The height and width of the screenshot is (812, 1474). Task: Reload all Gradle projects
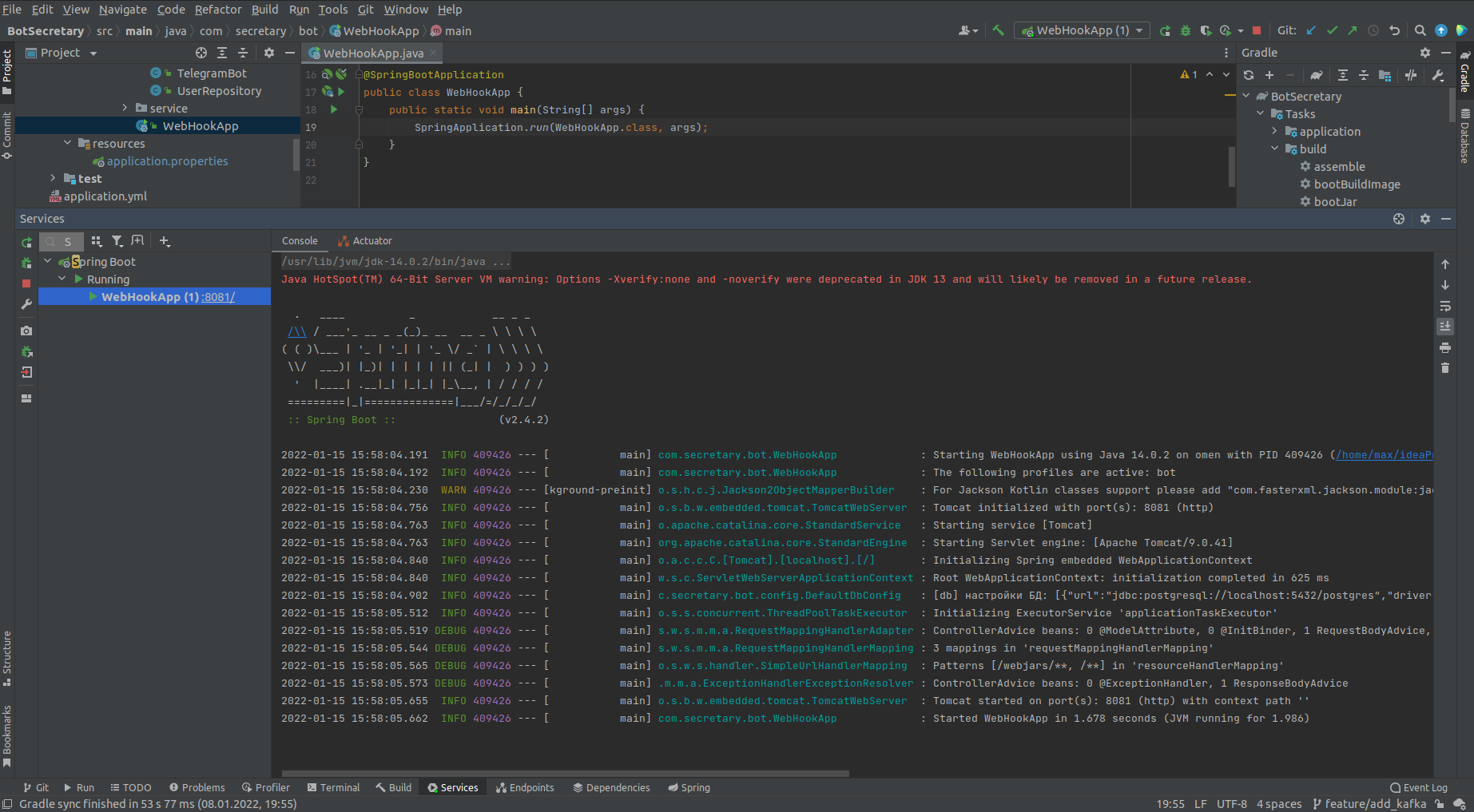(x=1249, y=75)
